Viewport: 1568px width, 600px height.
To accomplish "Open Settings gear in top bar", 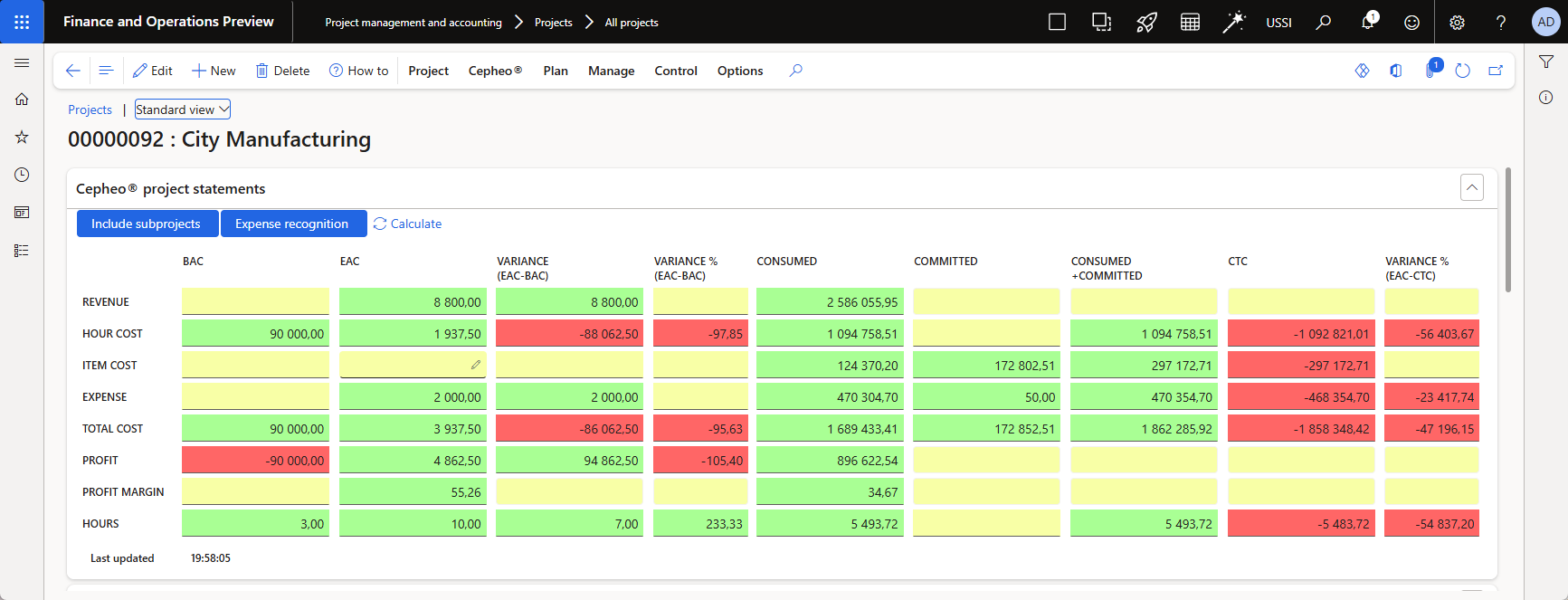I will click(x=1457, y=23).
